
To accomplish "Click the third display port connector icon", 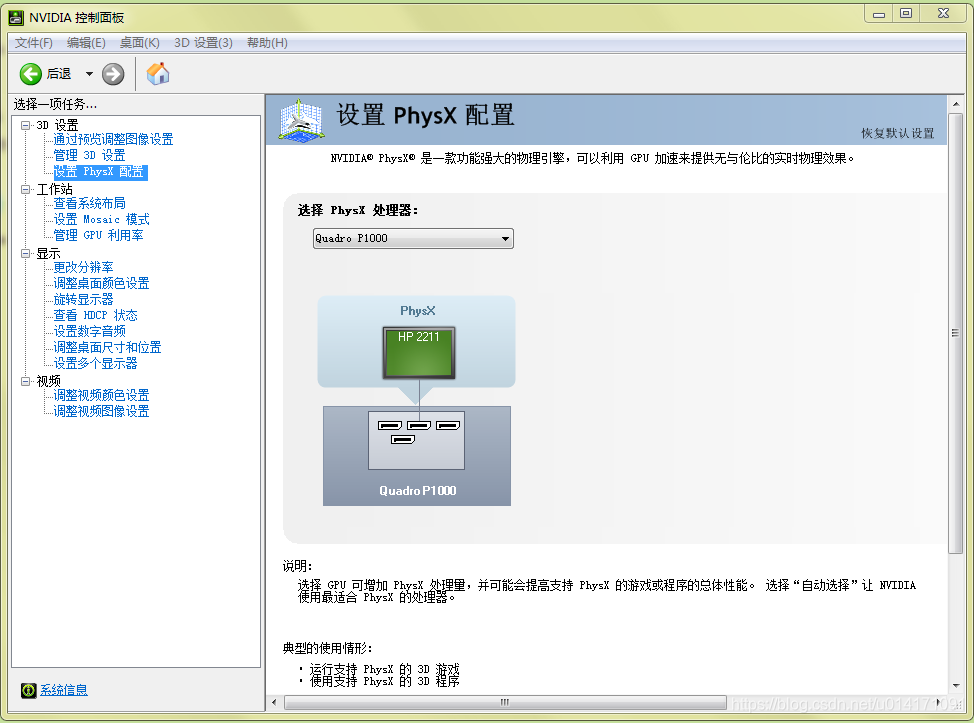I will click(448, 425).
